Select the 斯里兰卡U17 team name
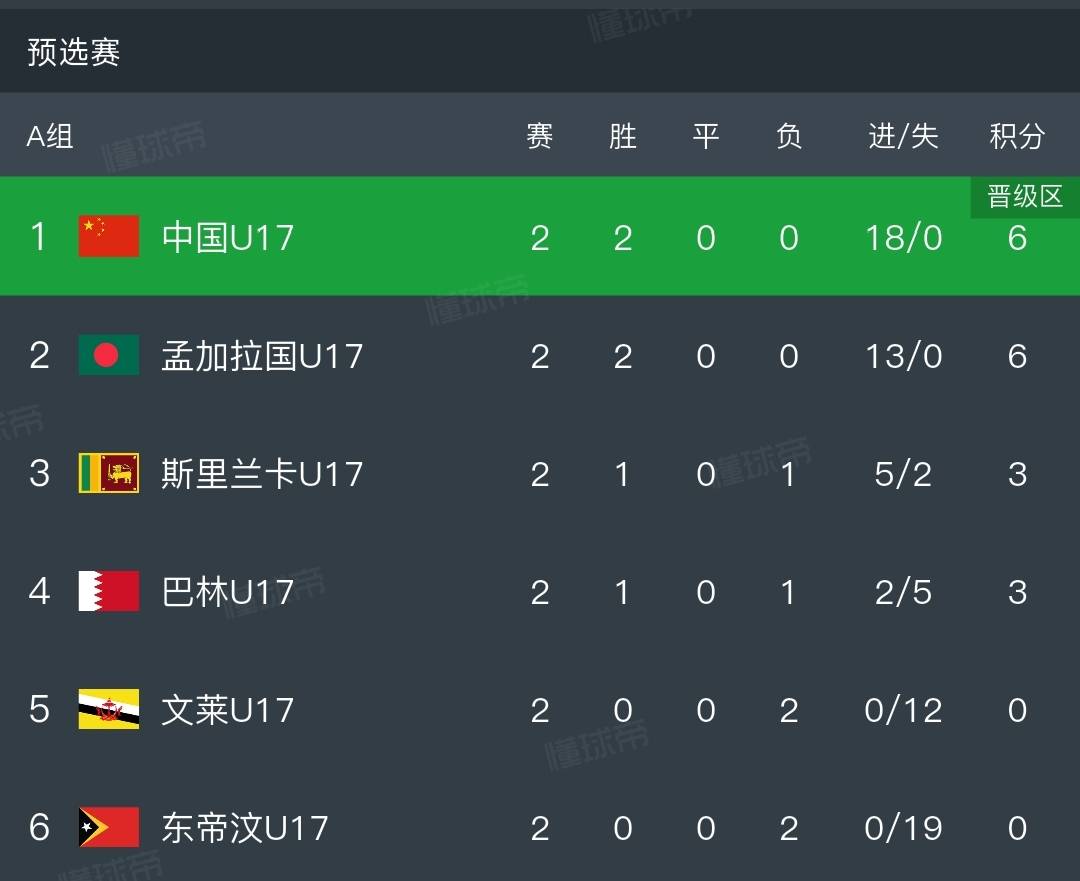Image resolution: width=1080 pixels, height=881 pixels. point(262,473)
